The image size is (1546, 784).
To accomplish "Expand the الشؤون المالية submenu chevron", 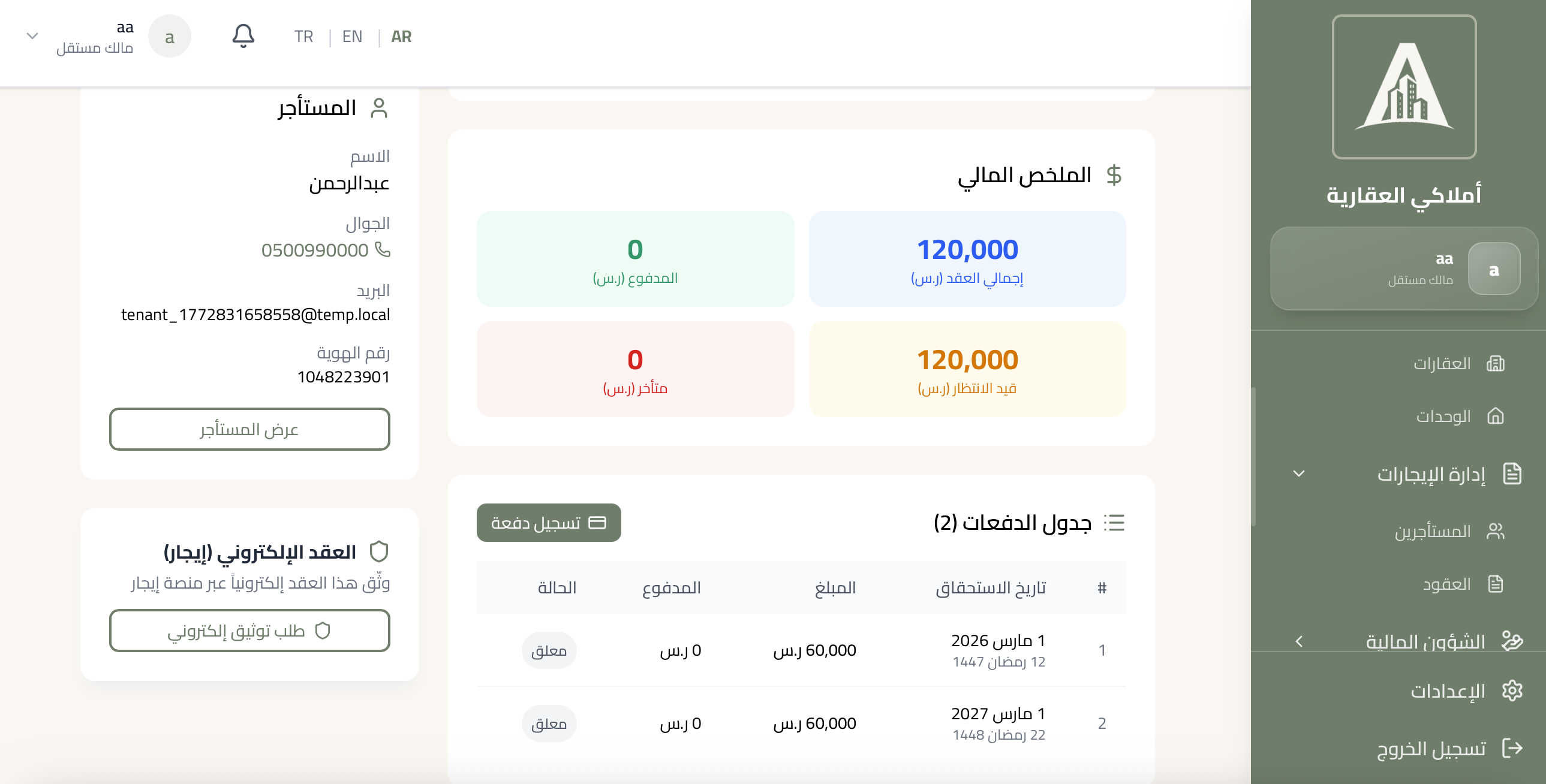I will point(1299,641).
